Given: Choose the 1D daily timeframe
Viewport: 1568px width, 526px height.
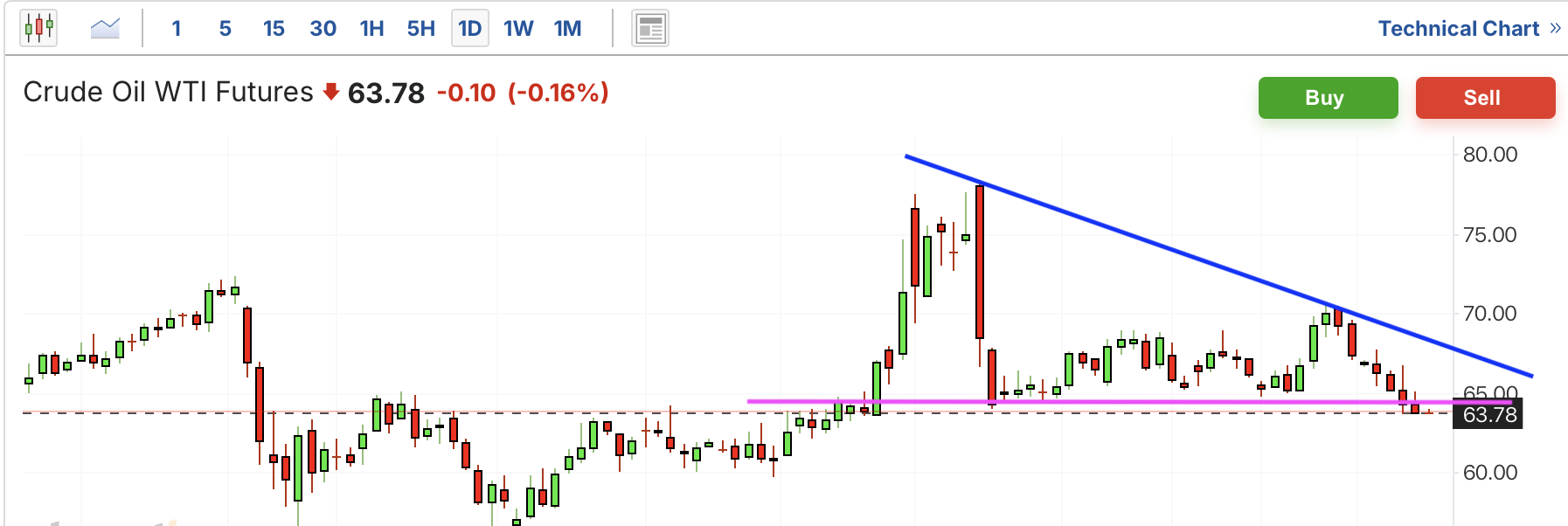Looking at the screenshot, I should pos(470,29).
